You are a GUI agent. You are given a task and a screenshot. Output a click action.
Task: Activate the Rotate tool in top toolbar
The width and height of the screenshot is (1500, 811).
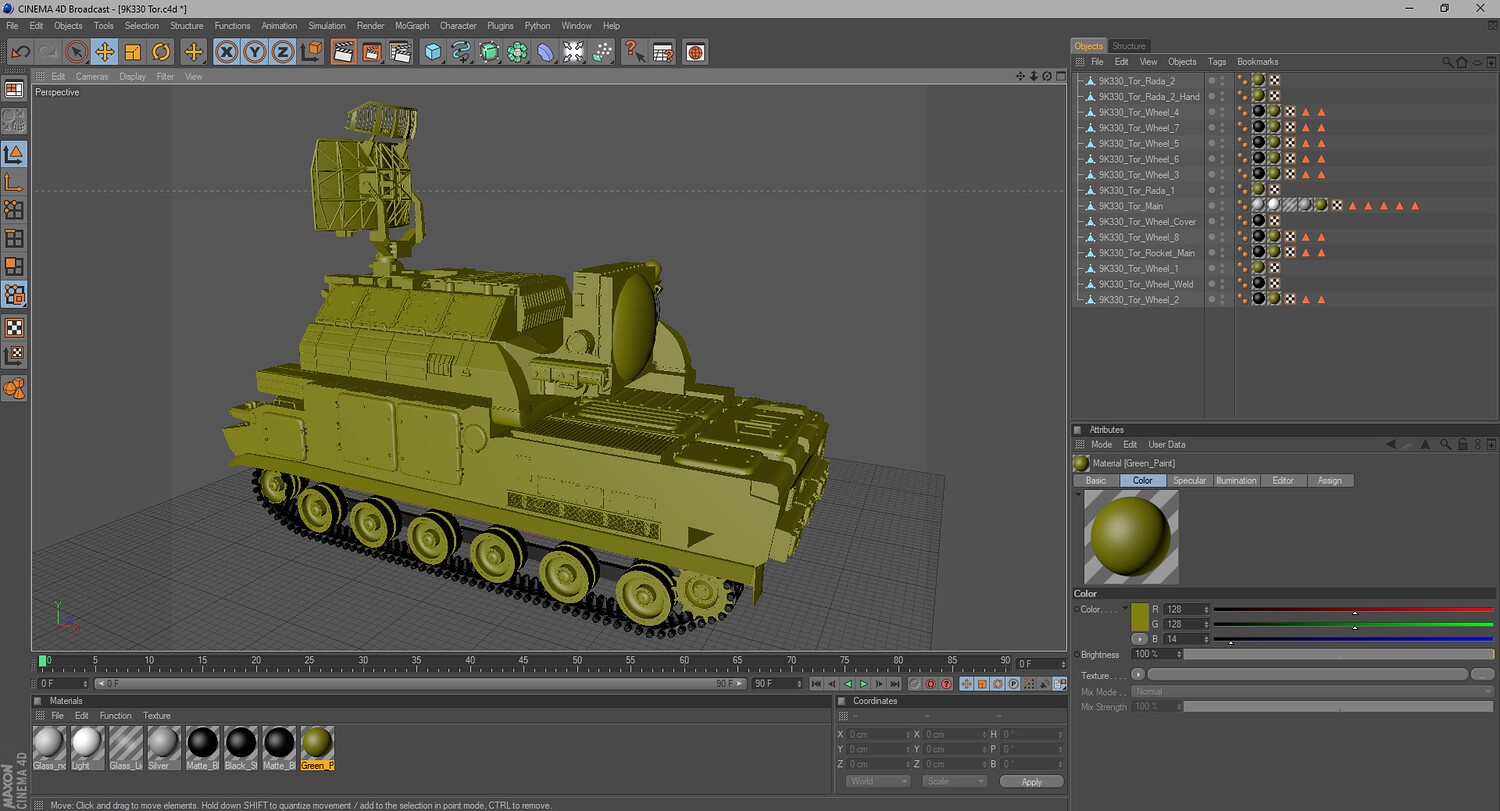[x=161, y=52]
